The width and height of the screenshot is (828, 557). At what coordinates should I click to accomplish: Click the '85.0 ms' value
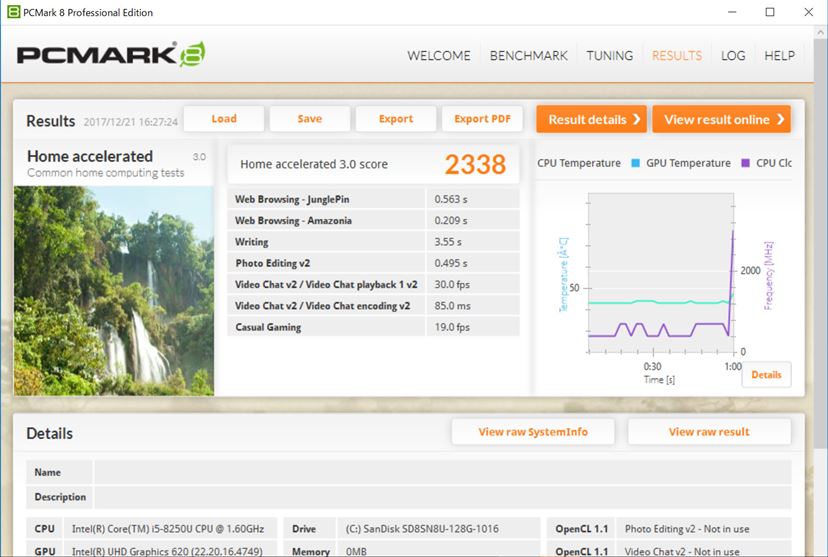453,306
